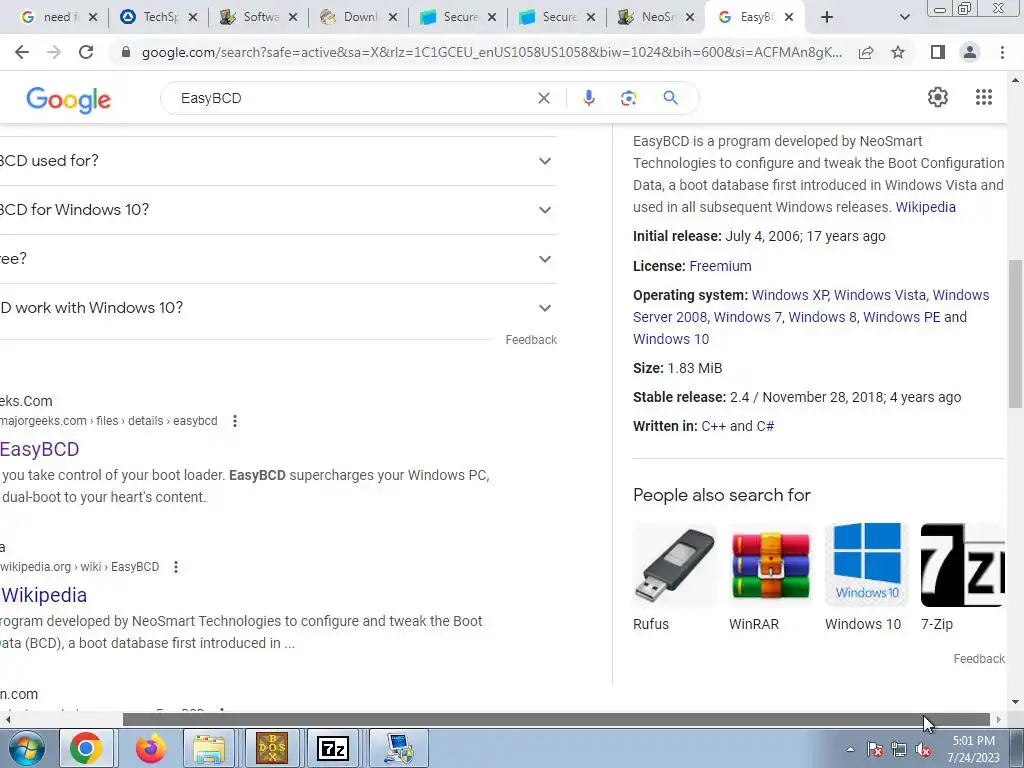Open a new tab
Image resolution: width=1024 pixels, height=768 pixels.
coord(827,17)
